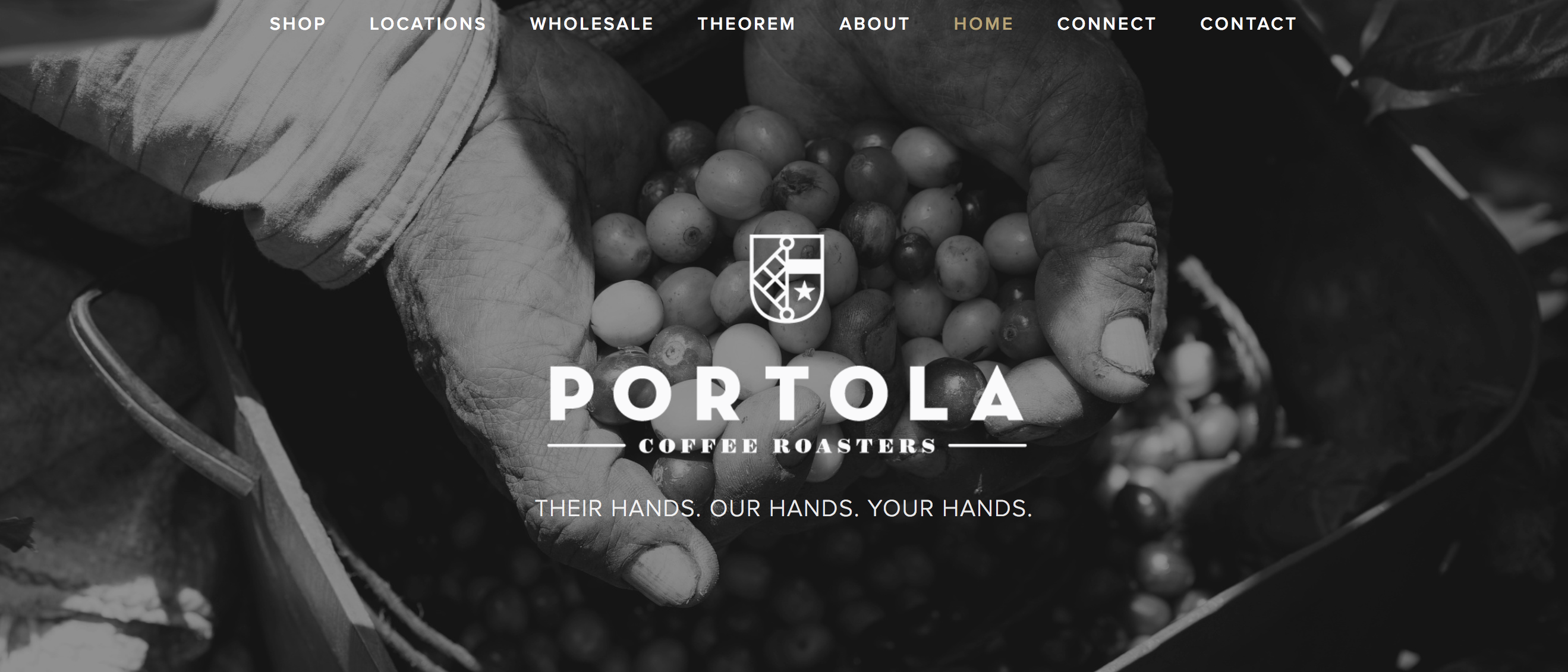Click the large PORTOLA wordmark

(786, 394)
